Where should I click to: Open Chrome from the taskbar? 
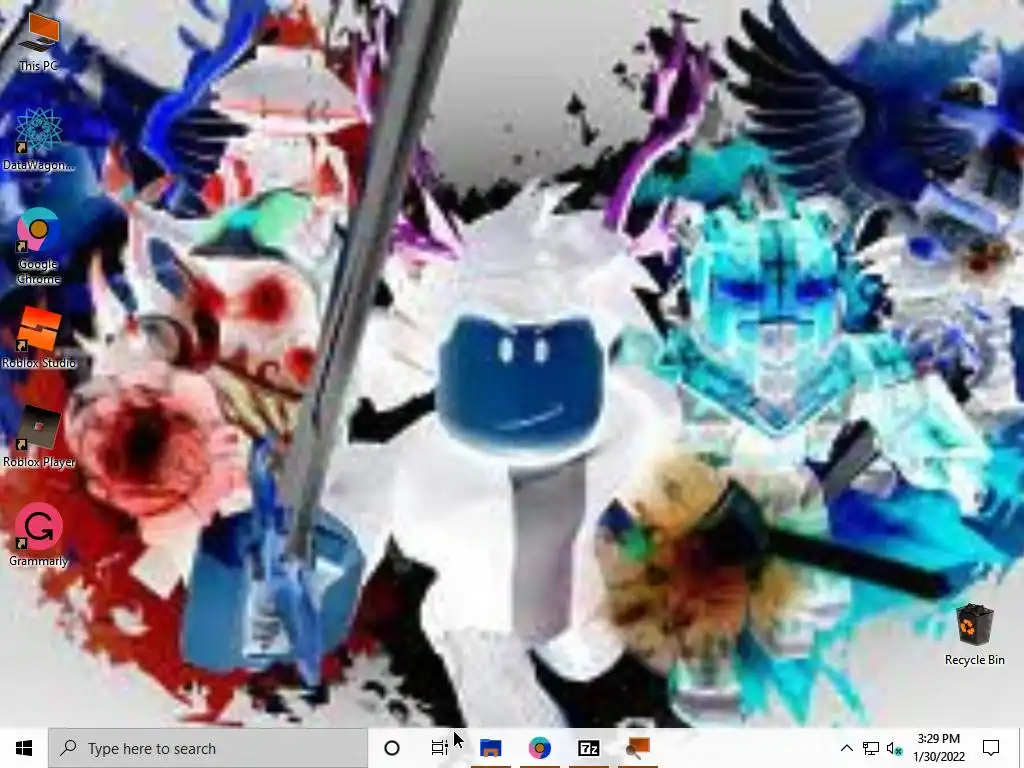[x=539, y=748]
